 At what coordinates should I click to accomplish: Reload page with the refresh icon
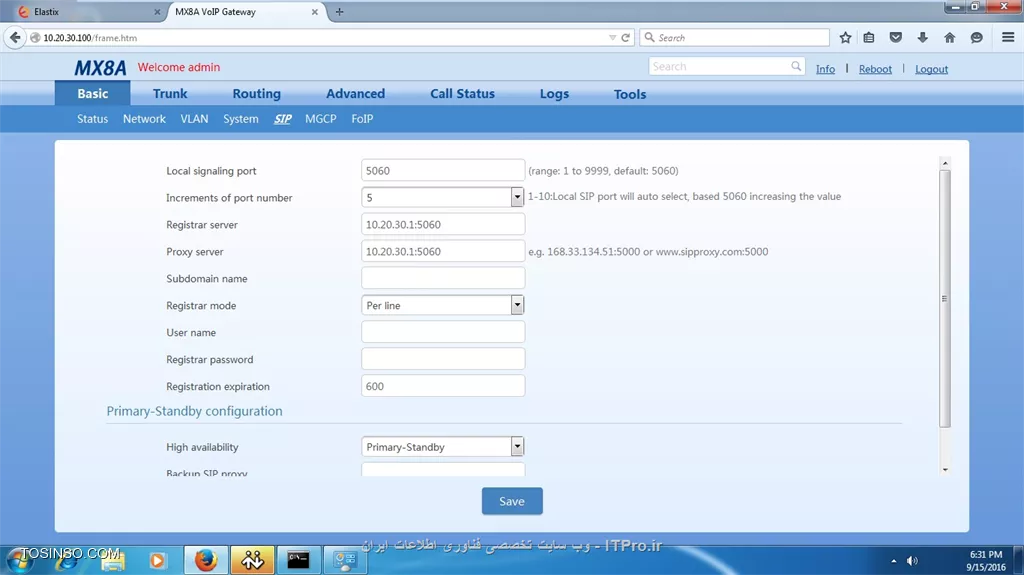(x=626, y=37)
